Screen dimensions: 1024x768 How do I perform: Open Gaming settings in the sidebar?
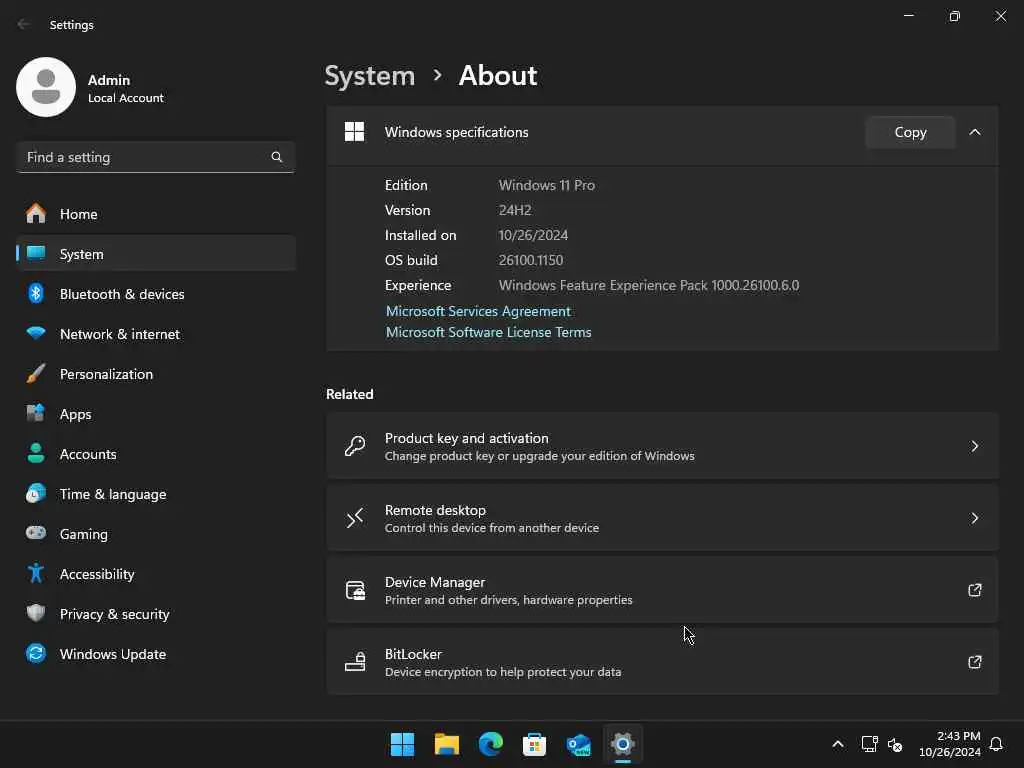click(156, 533)
